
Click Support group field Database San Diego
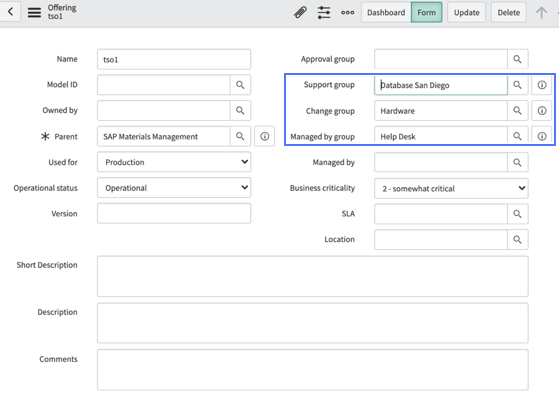[441, 85]
